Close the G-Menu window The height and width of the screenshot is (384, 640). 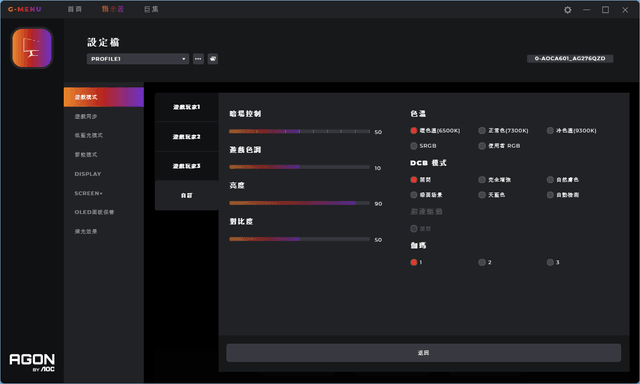(x=625, y=10)
